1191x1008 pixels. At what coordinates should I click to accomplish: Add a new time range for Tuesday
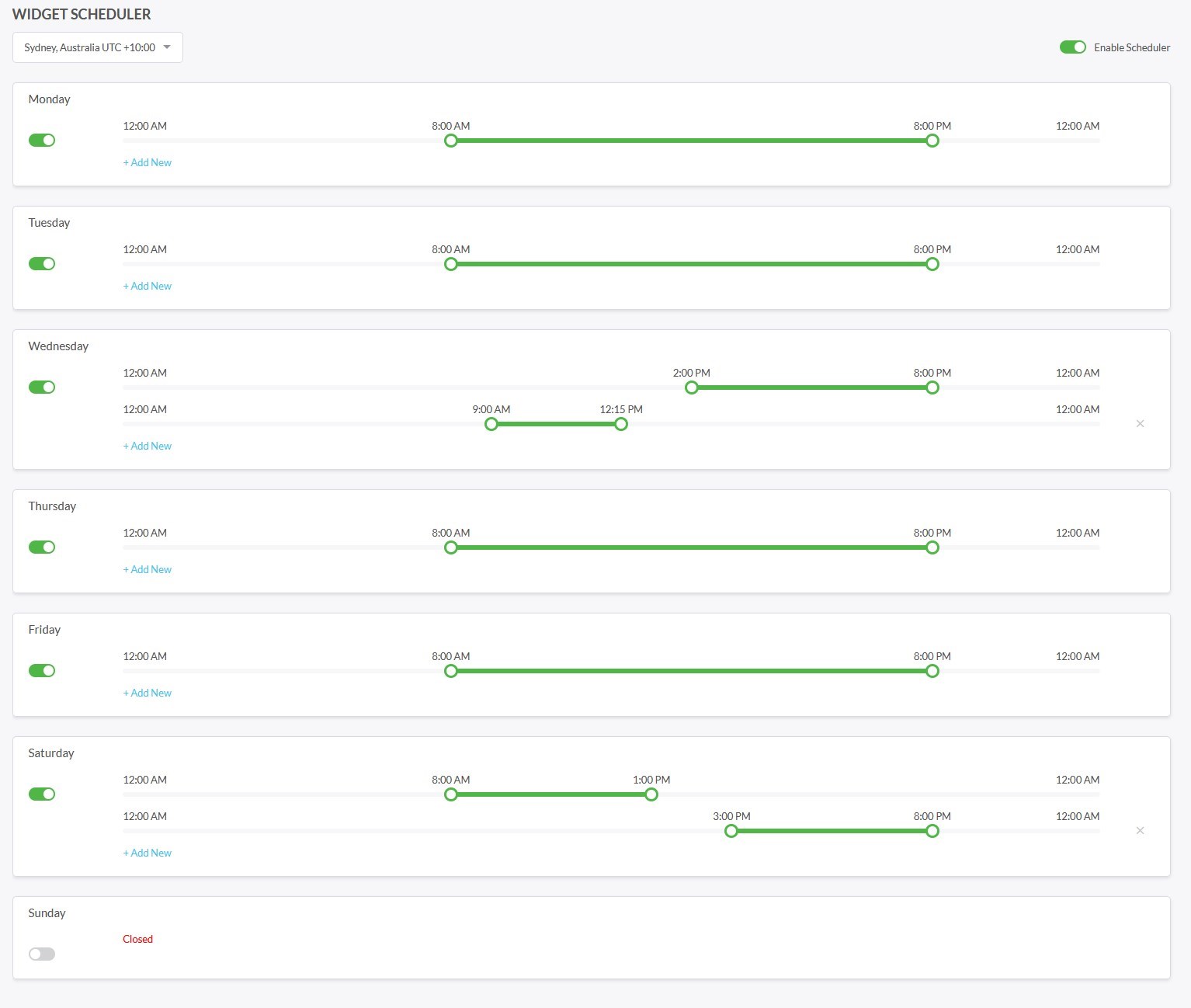click(x=148, y=287)
